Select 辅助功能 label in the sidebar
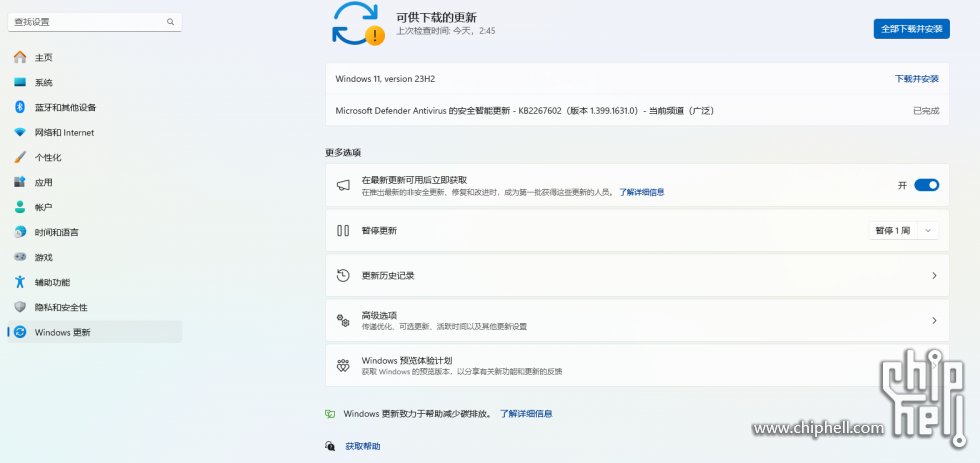The width and height of the screenshot is (980, 463). coord(52,282)
